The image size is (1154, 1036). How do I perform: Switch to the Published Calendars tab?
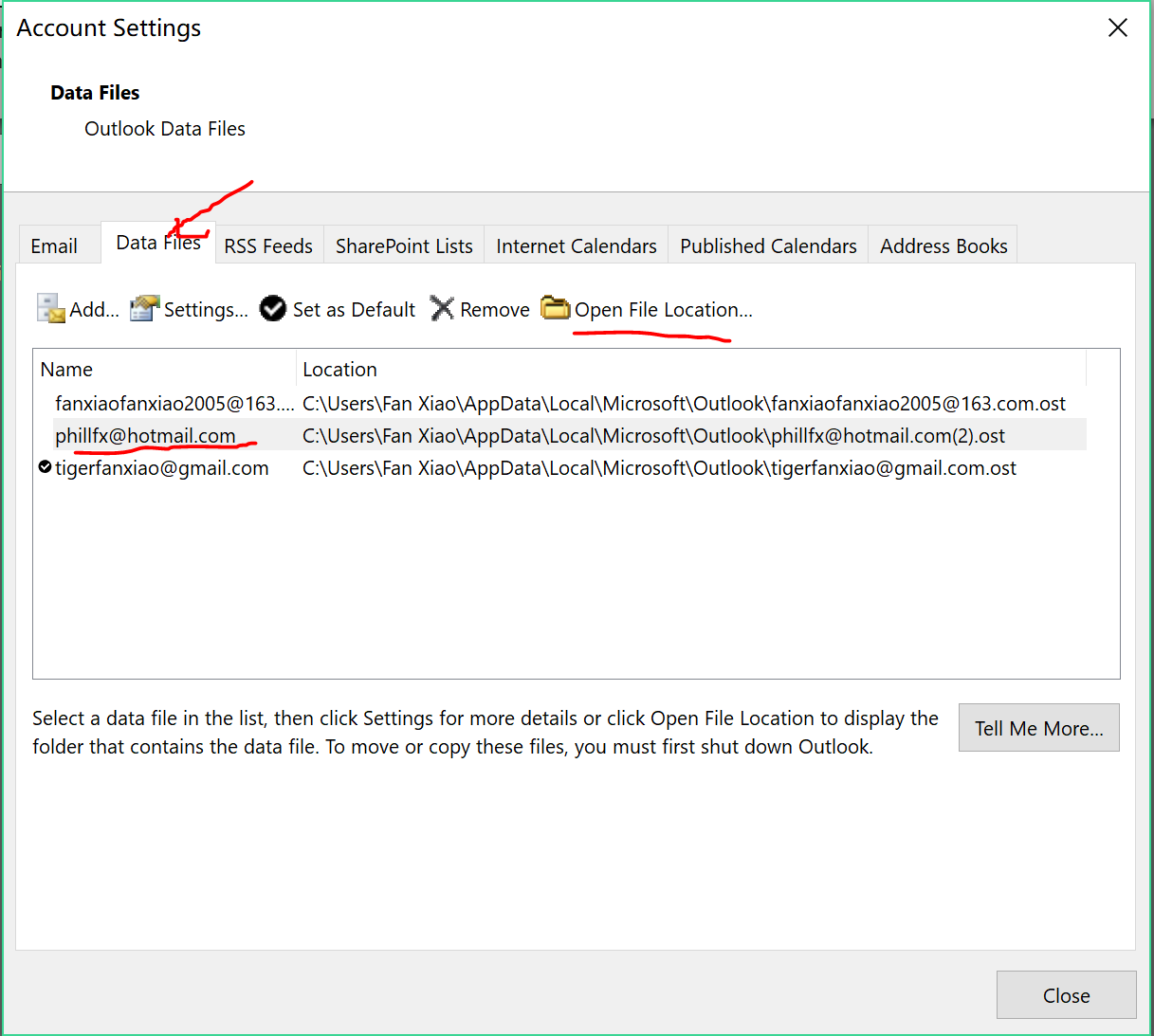[767, 245]
